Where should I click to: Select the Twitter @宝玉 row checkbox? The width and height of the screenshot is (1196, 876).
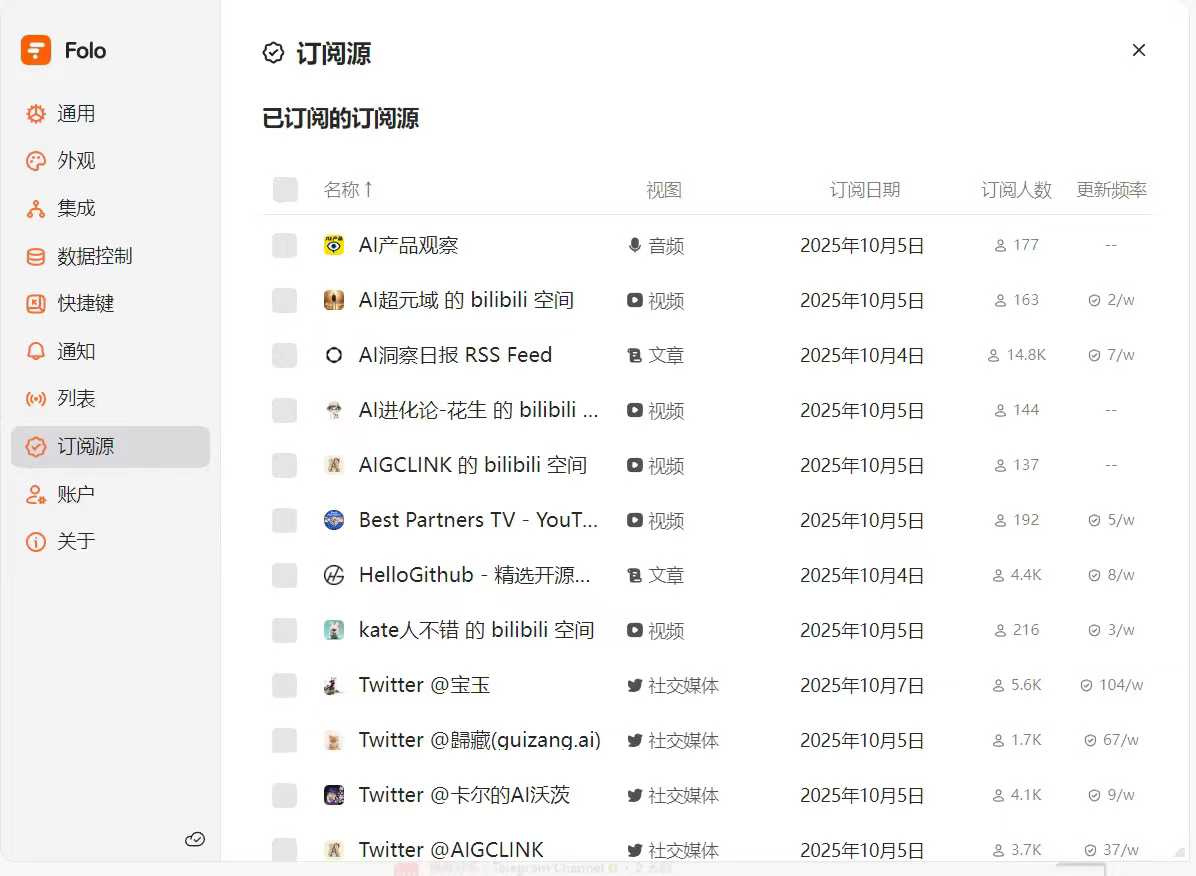285,685
